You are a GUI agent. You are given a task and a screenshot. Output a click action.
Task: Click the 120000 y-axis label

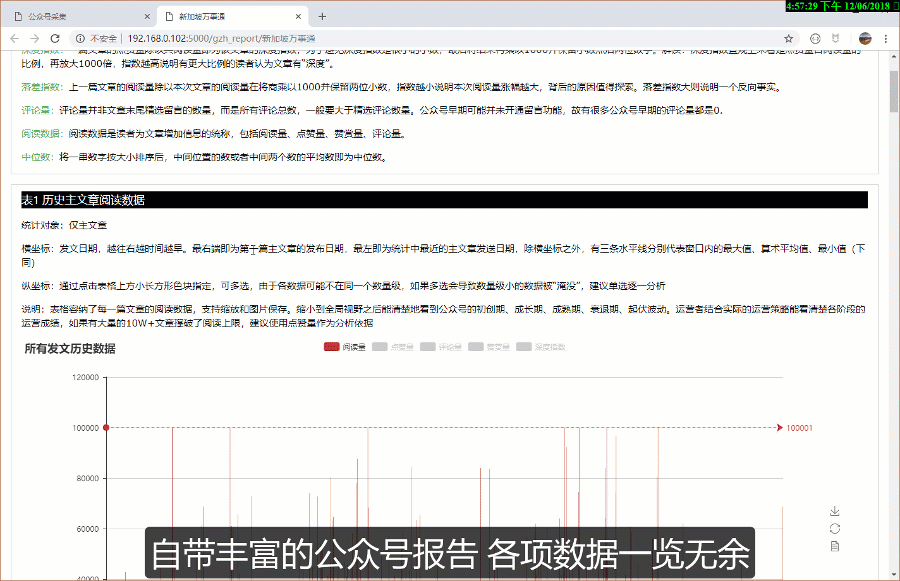tap(86, 377)
